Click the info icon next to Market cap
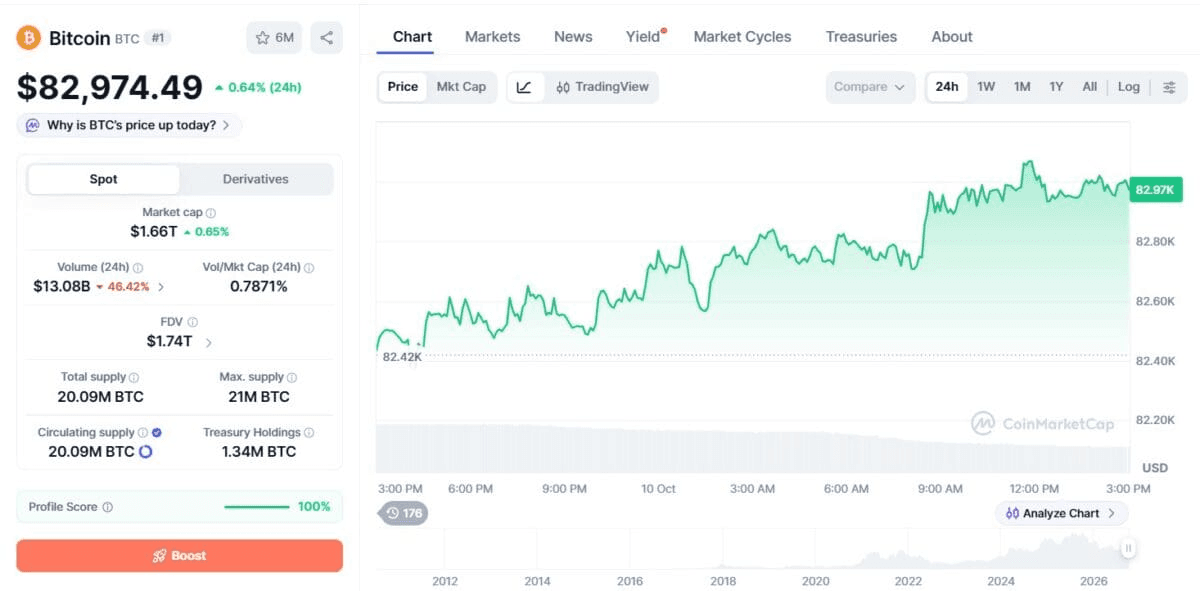Screen dimensions: 1200x591 pyautogui.click(x=211, y=213)
